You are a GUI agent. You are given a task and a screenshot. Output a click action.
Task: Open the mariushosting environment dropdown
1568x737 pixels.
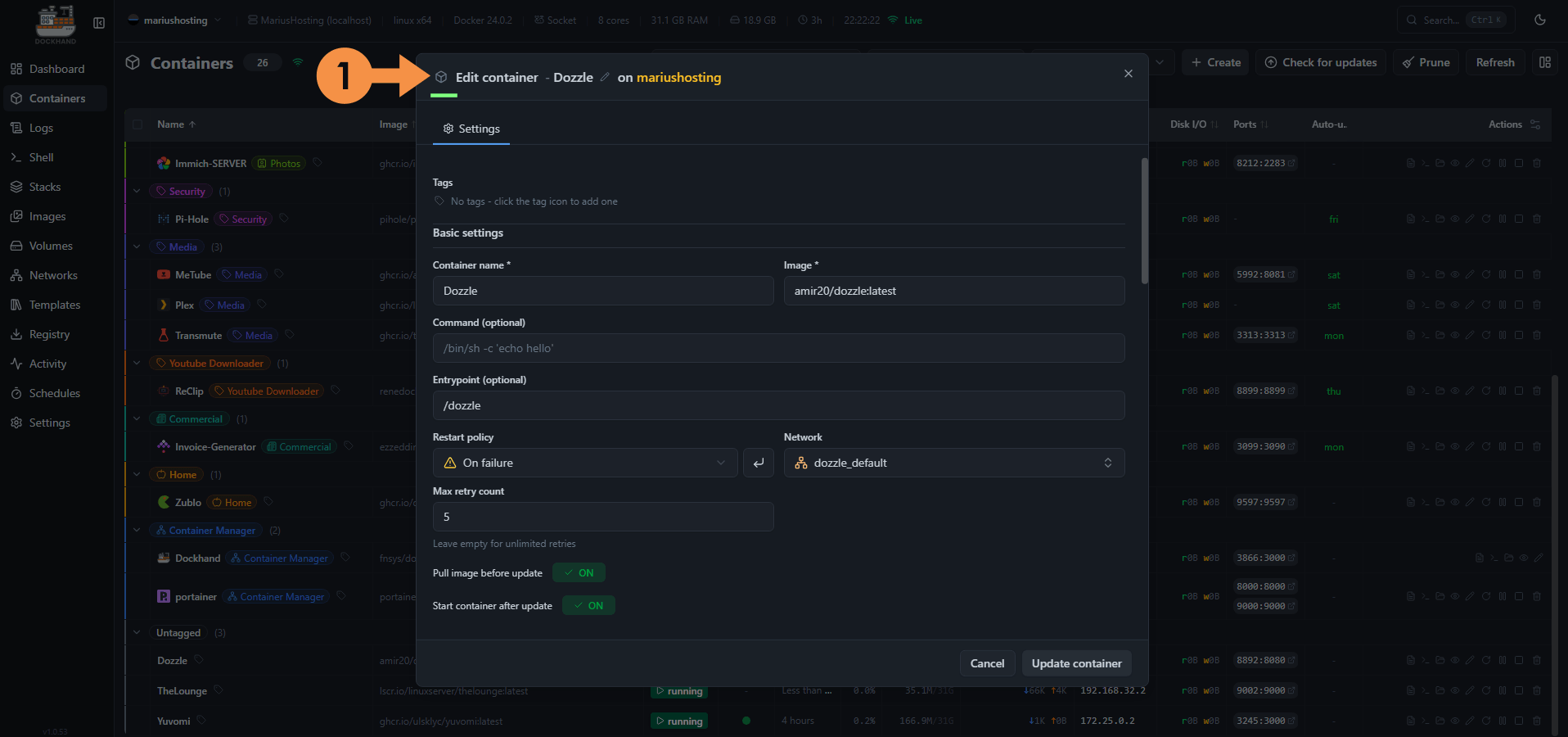tap(174, 20)
